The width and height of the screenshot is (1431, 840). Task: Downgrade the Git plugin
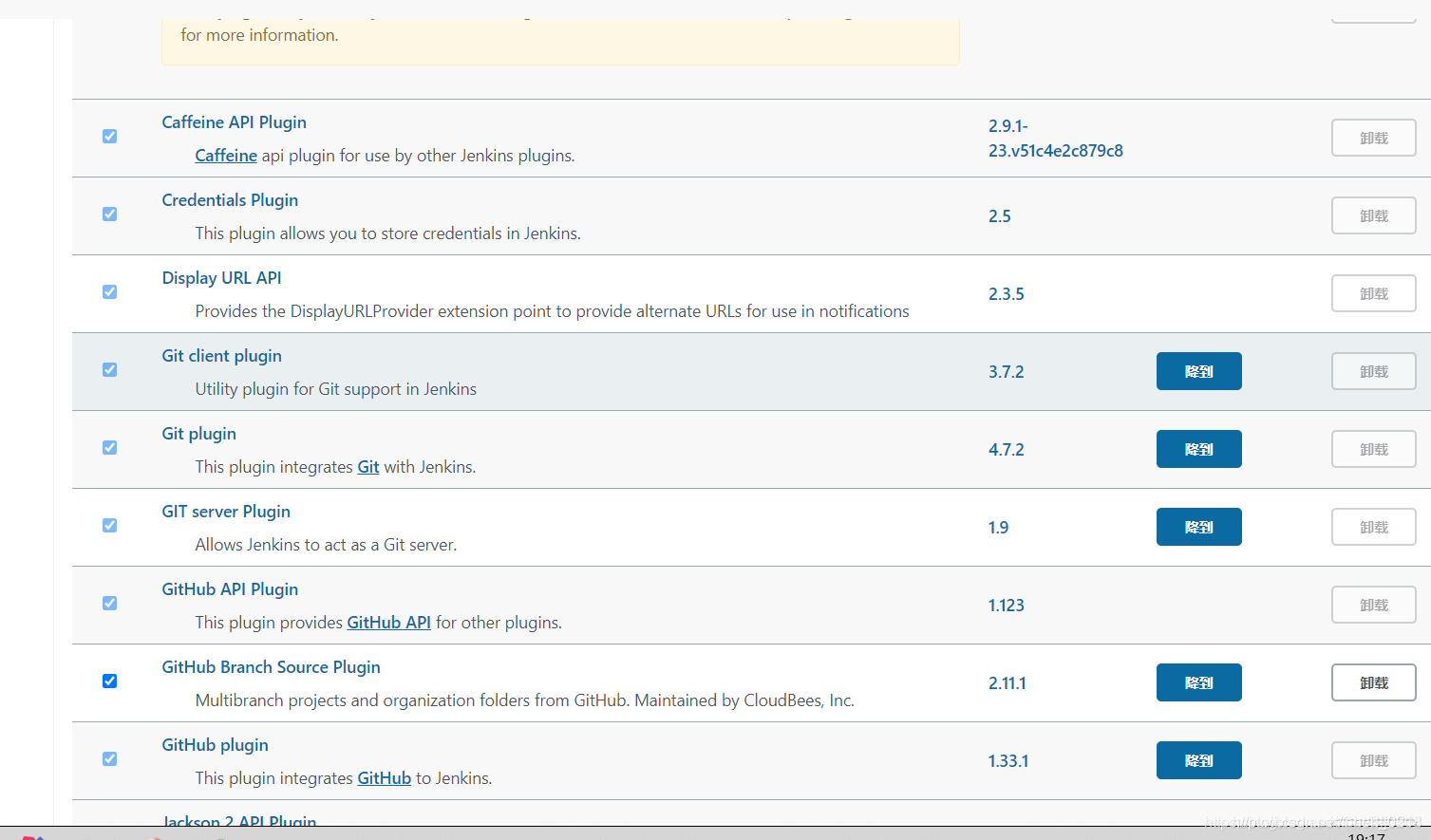tap(1199, 449)
